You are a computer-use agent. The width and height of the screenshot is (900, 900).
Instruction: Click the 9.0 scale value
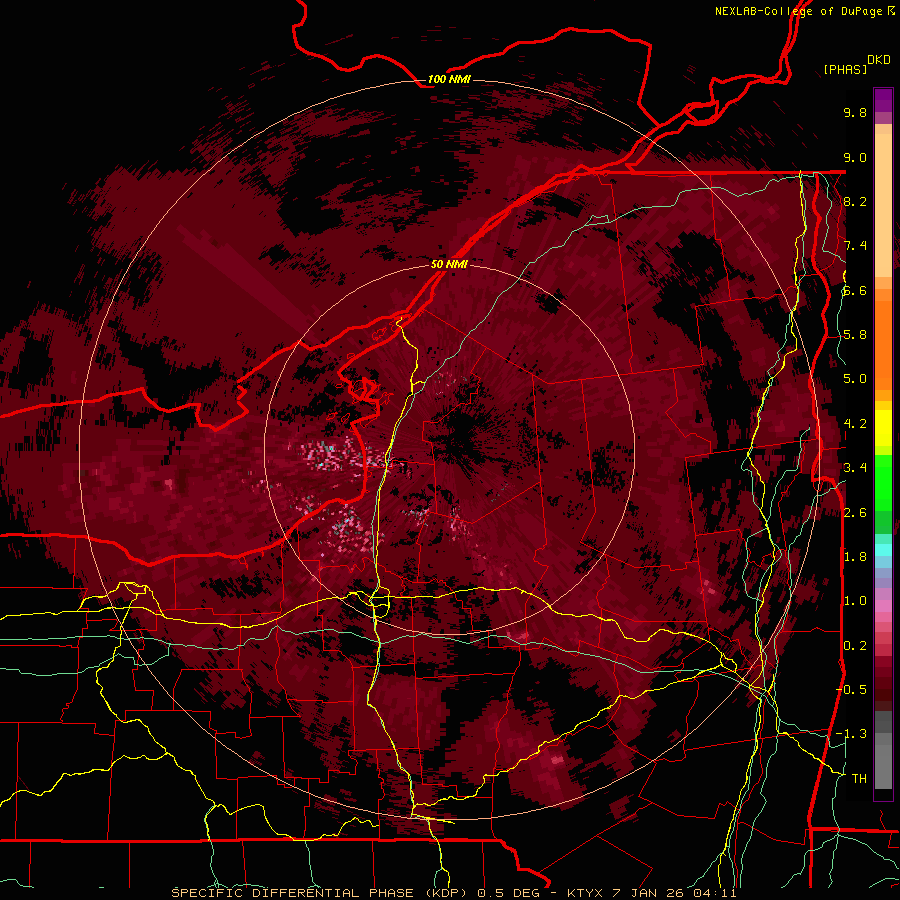click(x=855, y=157)
